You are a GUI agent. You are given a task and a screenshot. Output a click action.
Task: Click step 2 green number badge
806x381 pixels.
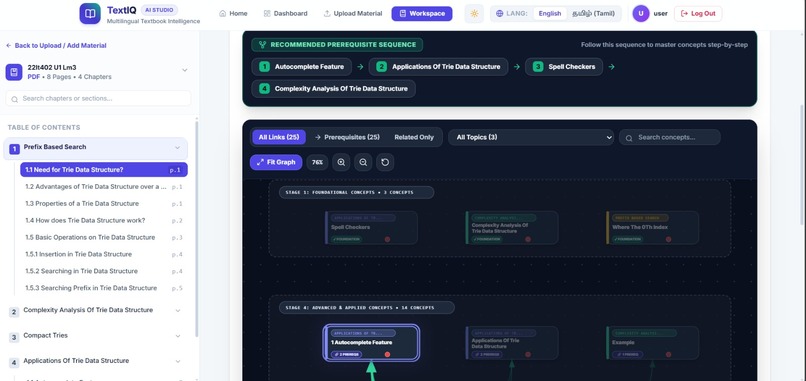[x=381, y=67]
